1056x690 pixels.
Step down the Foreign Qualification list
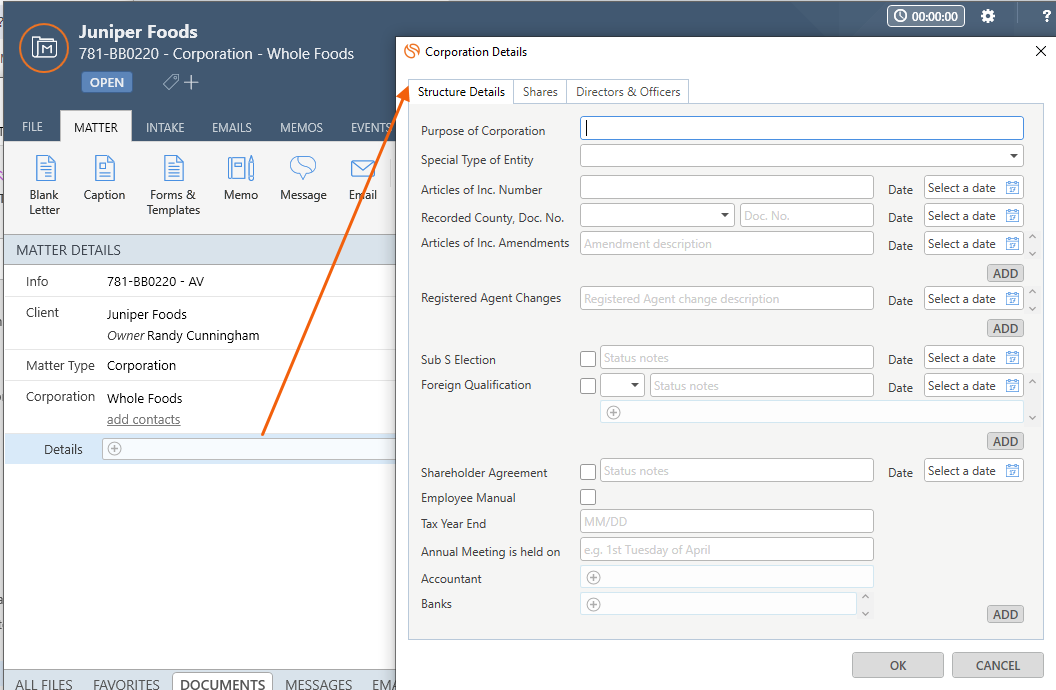point(1032,418)
